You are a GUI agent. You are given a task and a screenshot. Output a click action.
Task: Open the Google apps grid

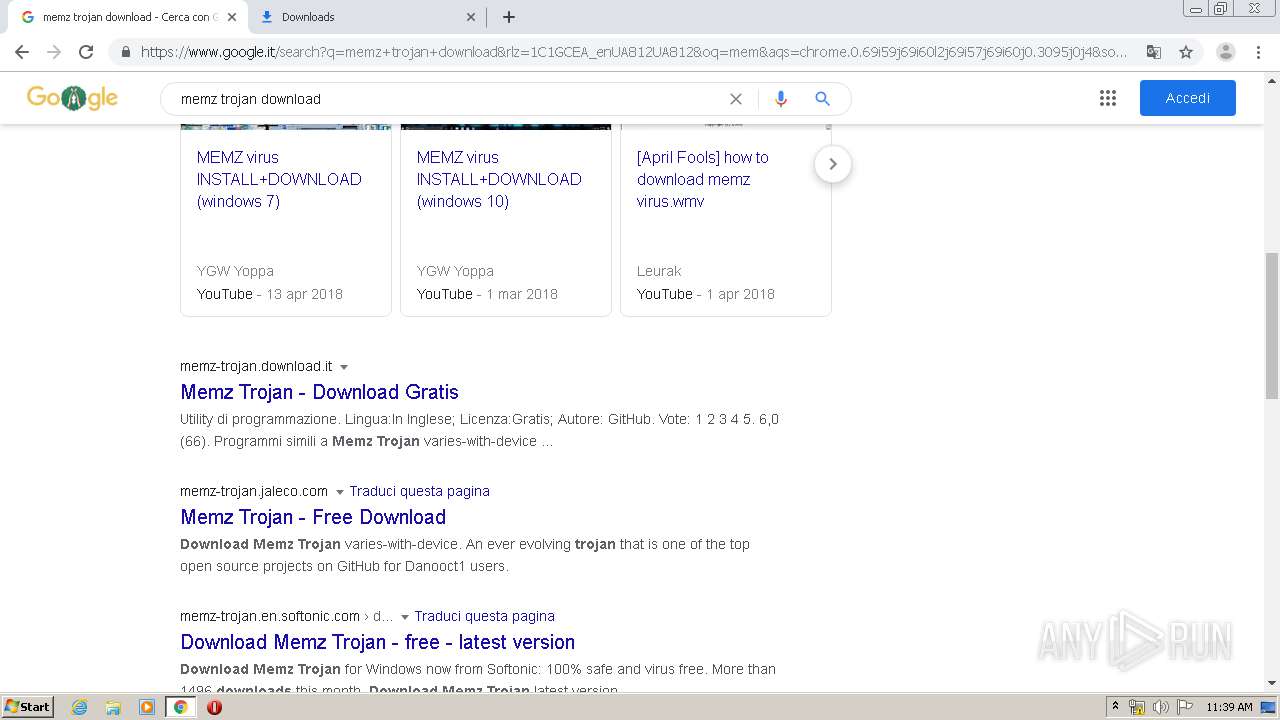(1108, 98)
